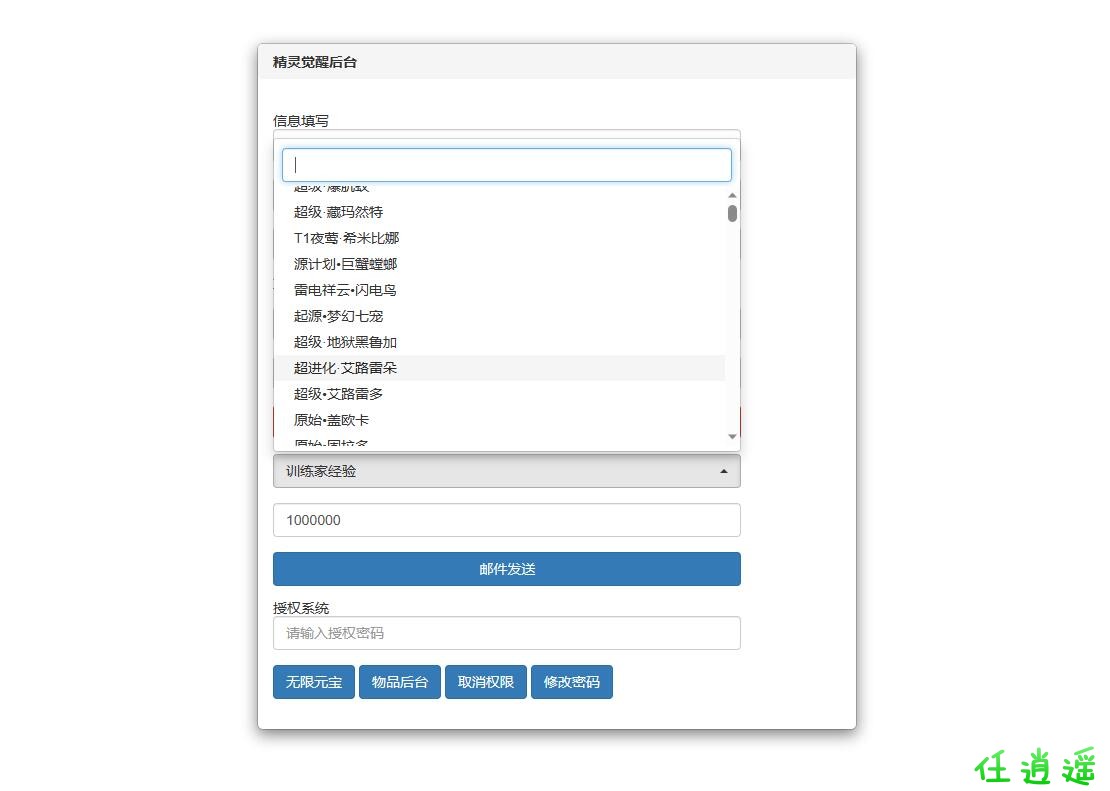1110x791 pixels.
Task: Click the dropdown list scrollbar thumb
Action: coord(732,213)
